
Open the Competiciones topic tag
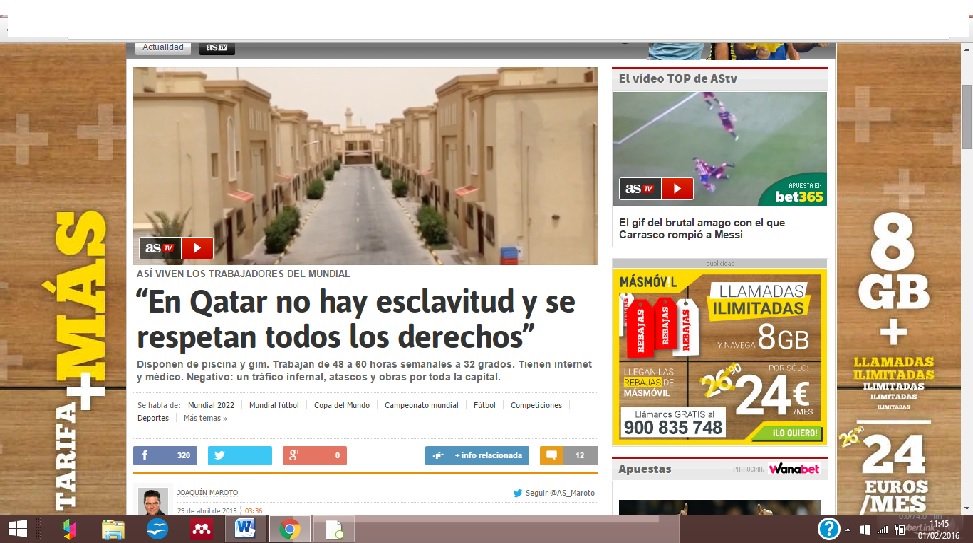(536, 405)
